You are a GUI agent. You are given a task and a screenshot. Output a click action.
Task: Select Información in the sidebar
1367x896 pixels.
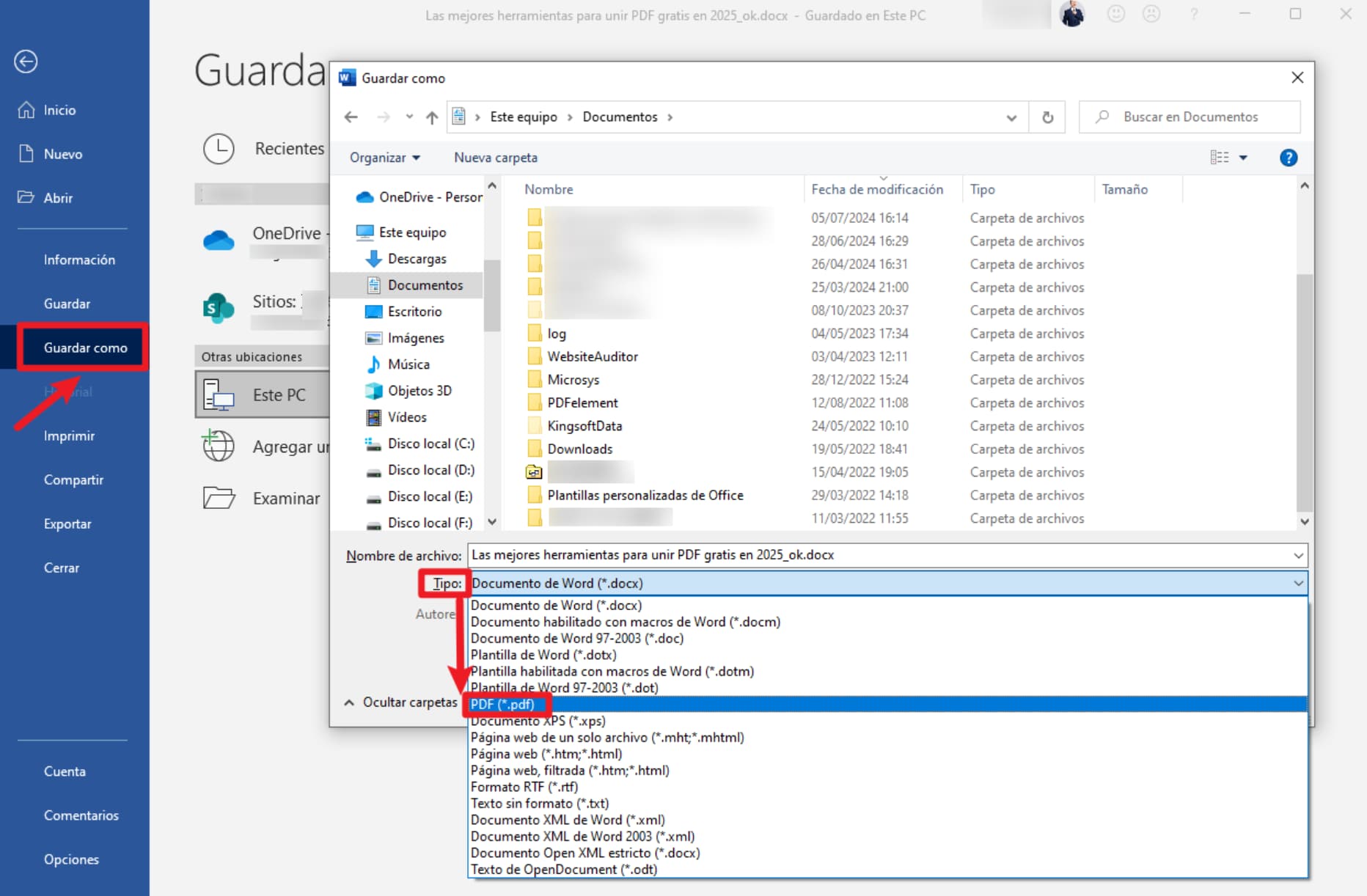tap(79, 260)
